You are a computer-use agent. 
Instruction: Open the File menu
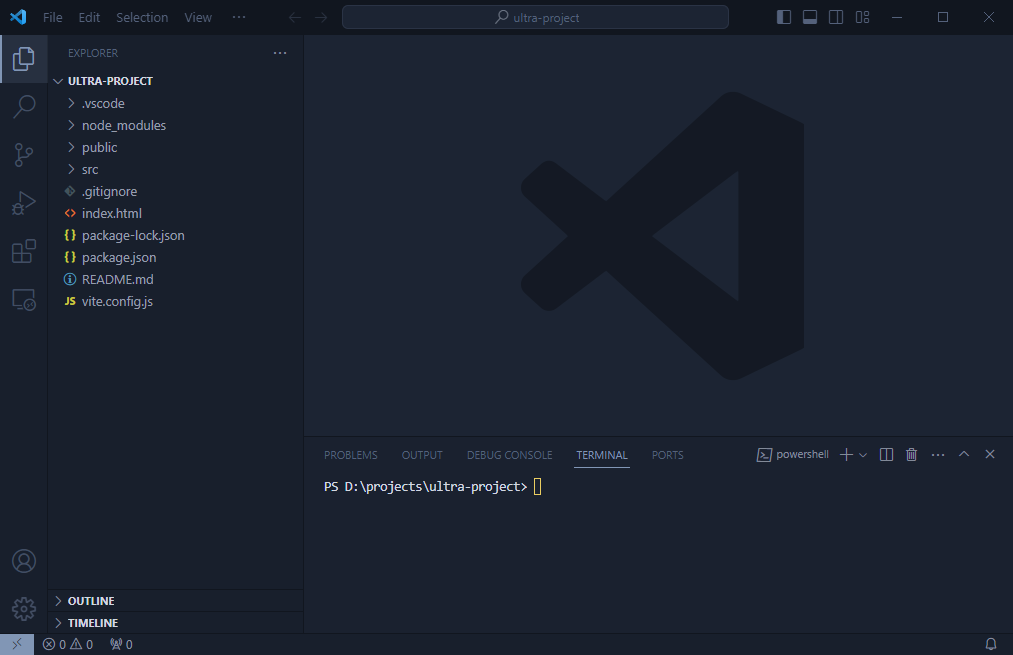point(52,17)
